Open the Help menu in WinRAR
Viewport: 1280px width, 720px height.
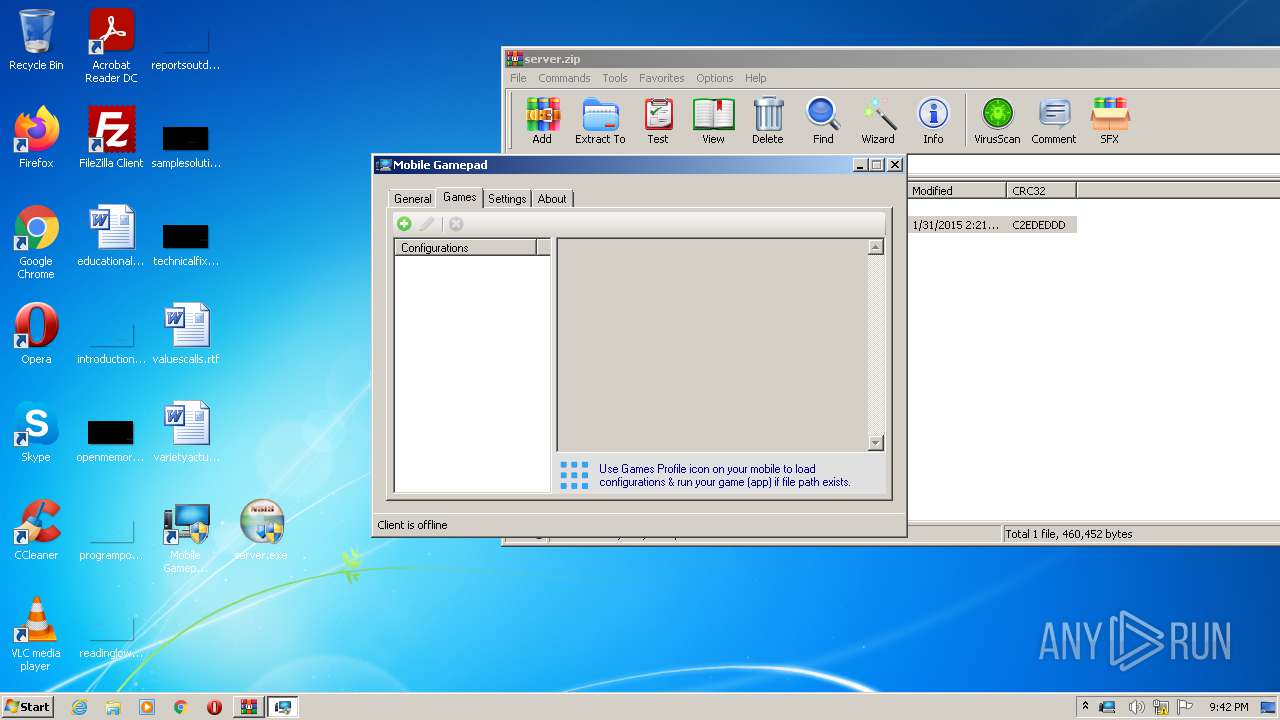coord(756,78)
